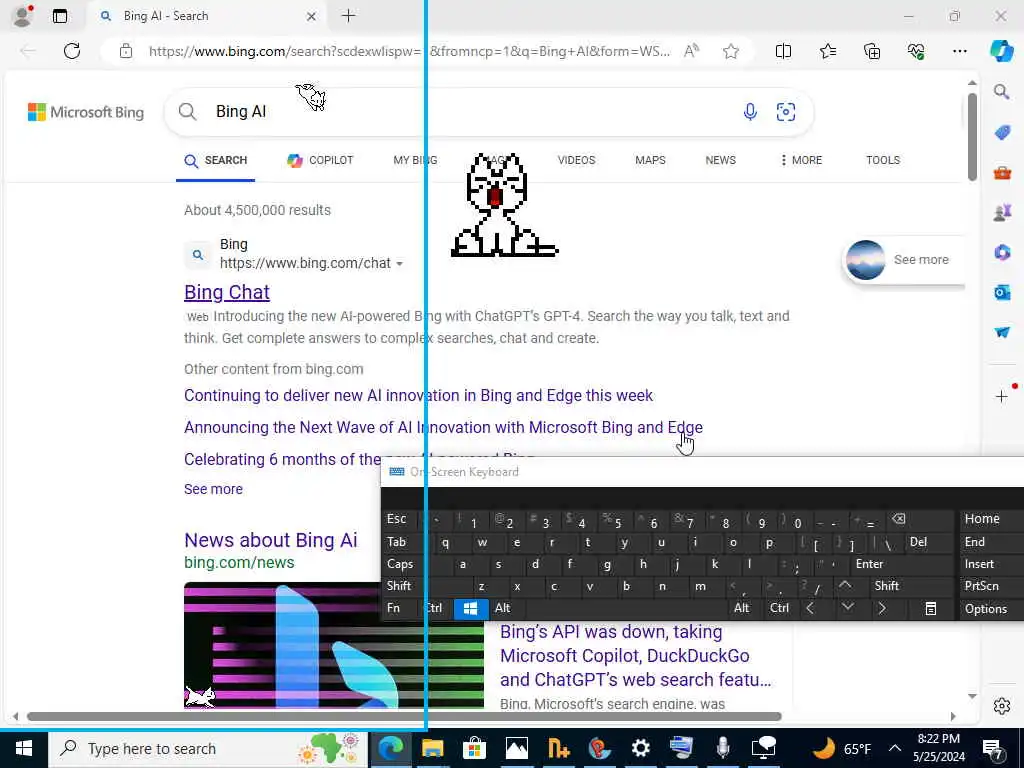Image resolution: width=1024 pixels, height=768 pixels.
Task: Open visual search camera icon
Action: (x=786, y=112)
